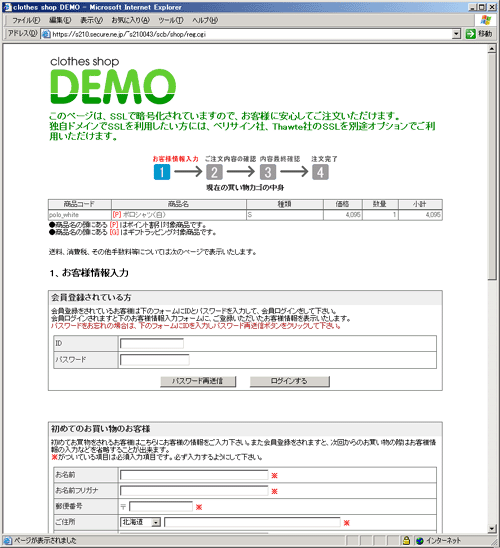Click the パスワード再送信 button
This screenshot has height=548, width=500.
point(198,381)
